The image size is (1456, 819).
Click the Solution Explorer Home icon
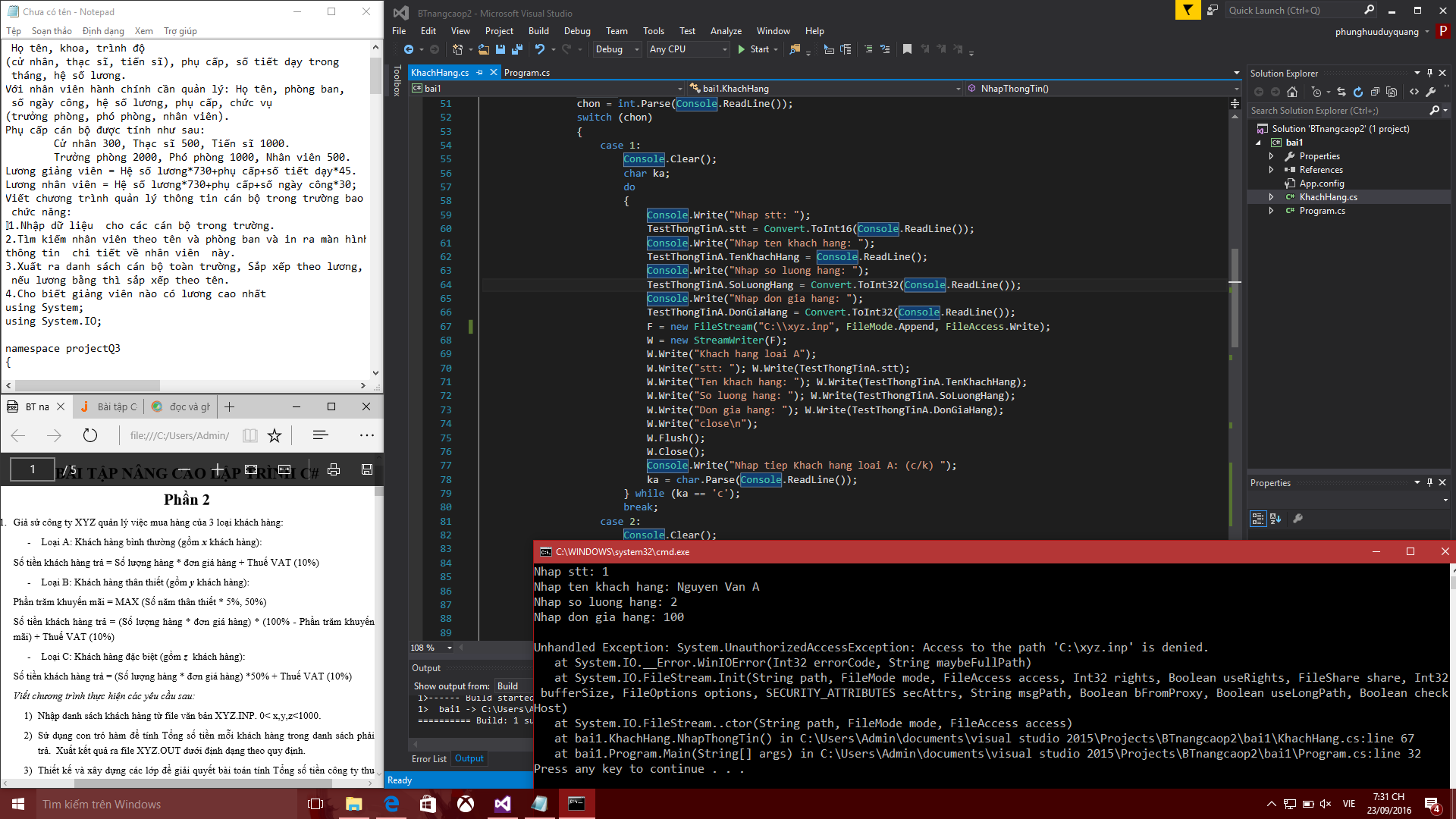[1292, 92]
